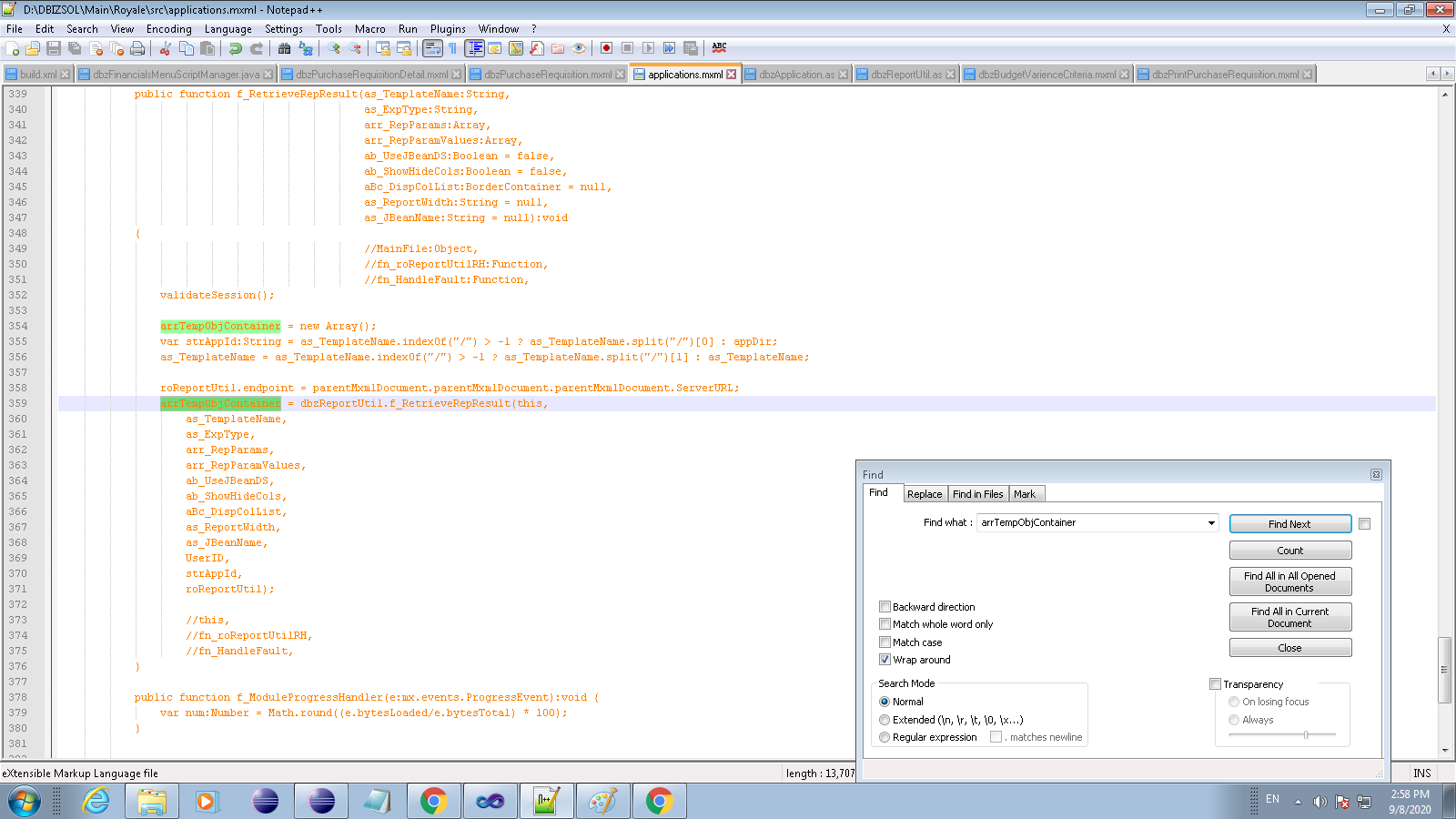
Task: Open Document Map toolbar icon
Action: [516, 48]
